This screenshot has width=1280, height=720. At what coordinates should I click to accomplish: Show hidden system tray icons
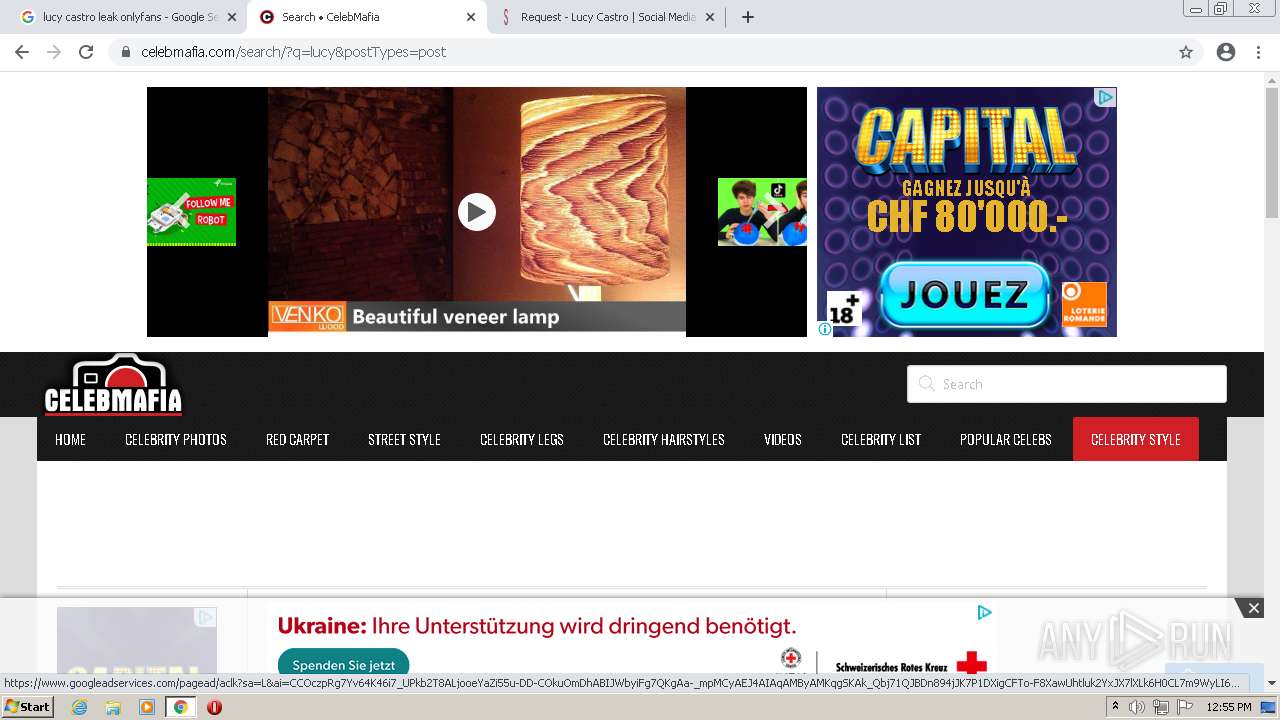coord(1115,707)
